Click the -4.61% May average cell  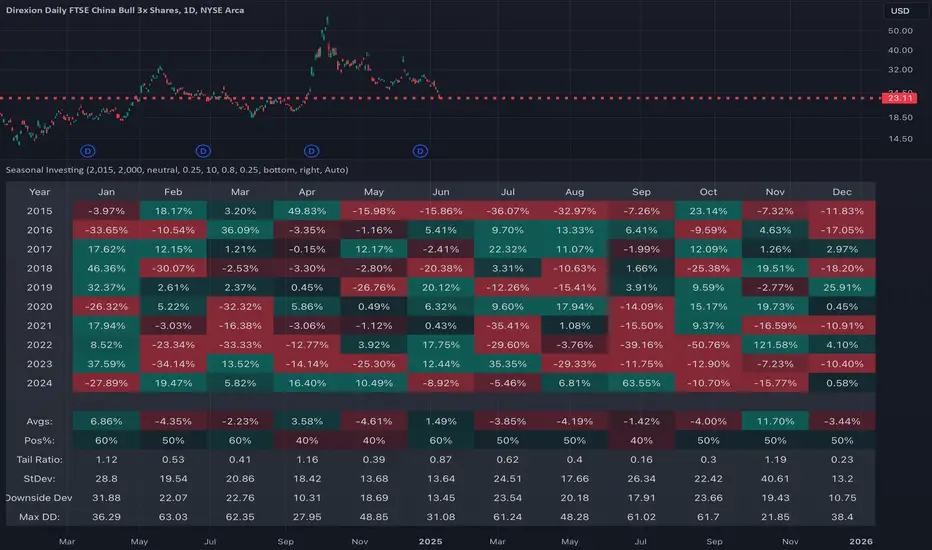(x=374, y=421)
